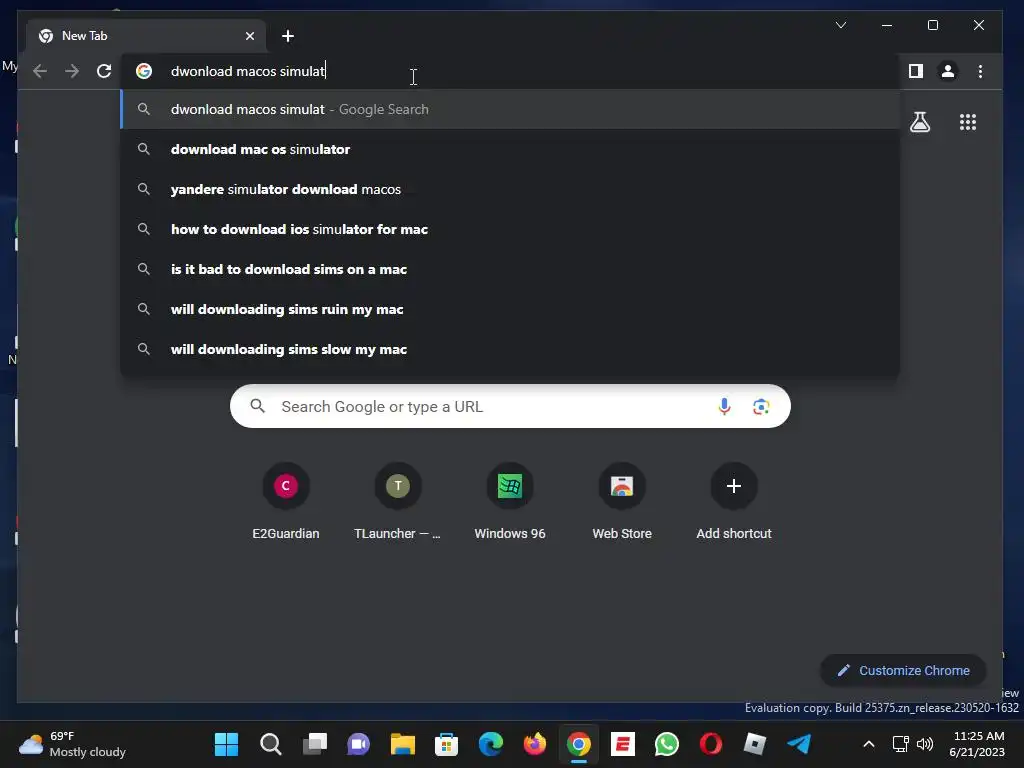The height and width of the screenshot is (768, 1024).
Task: Open the Chrome profile menu
Action: 948,71
